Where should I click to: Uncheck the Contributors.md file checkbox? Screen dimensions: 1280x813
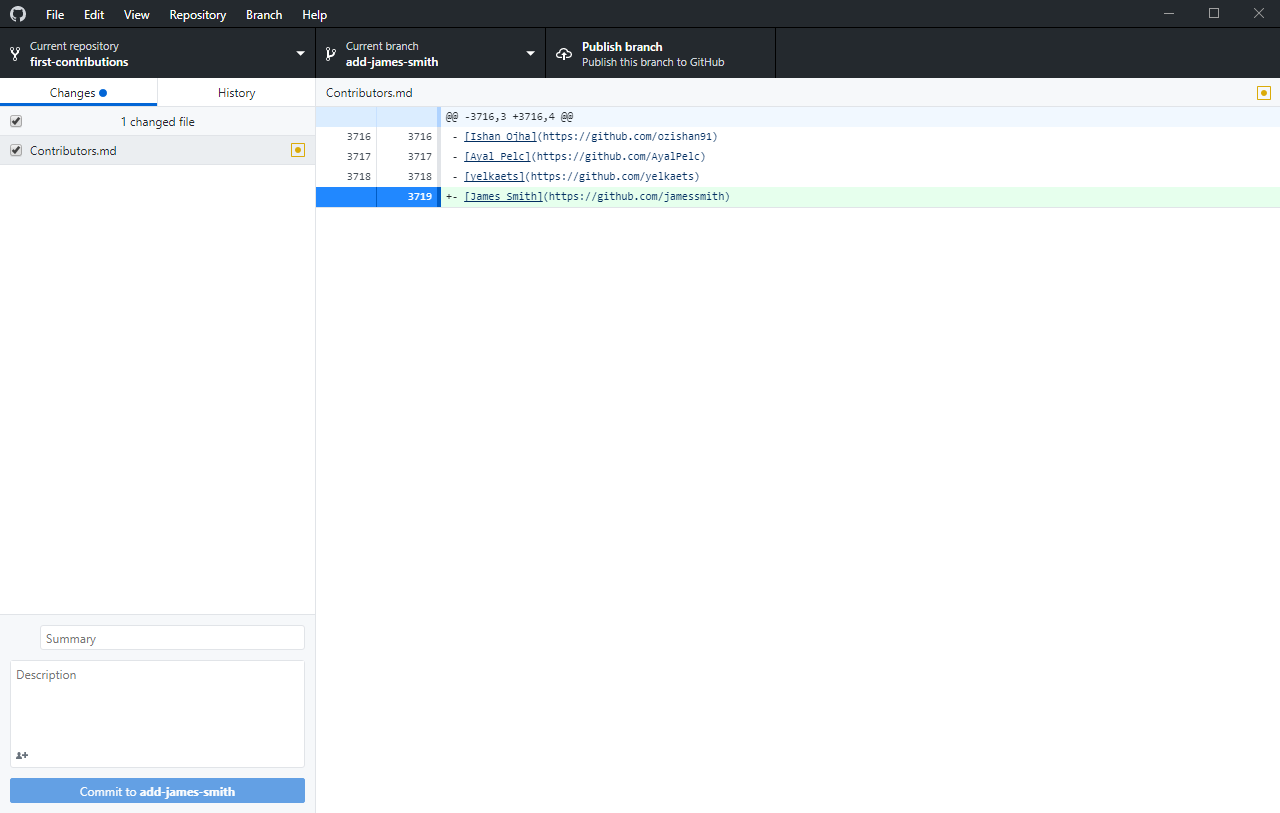pyautogui.click(x=15, y=150)
